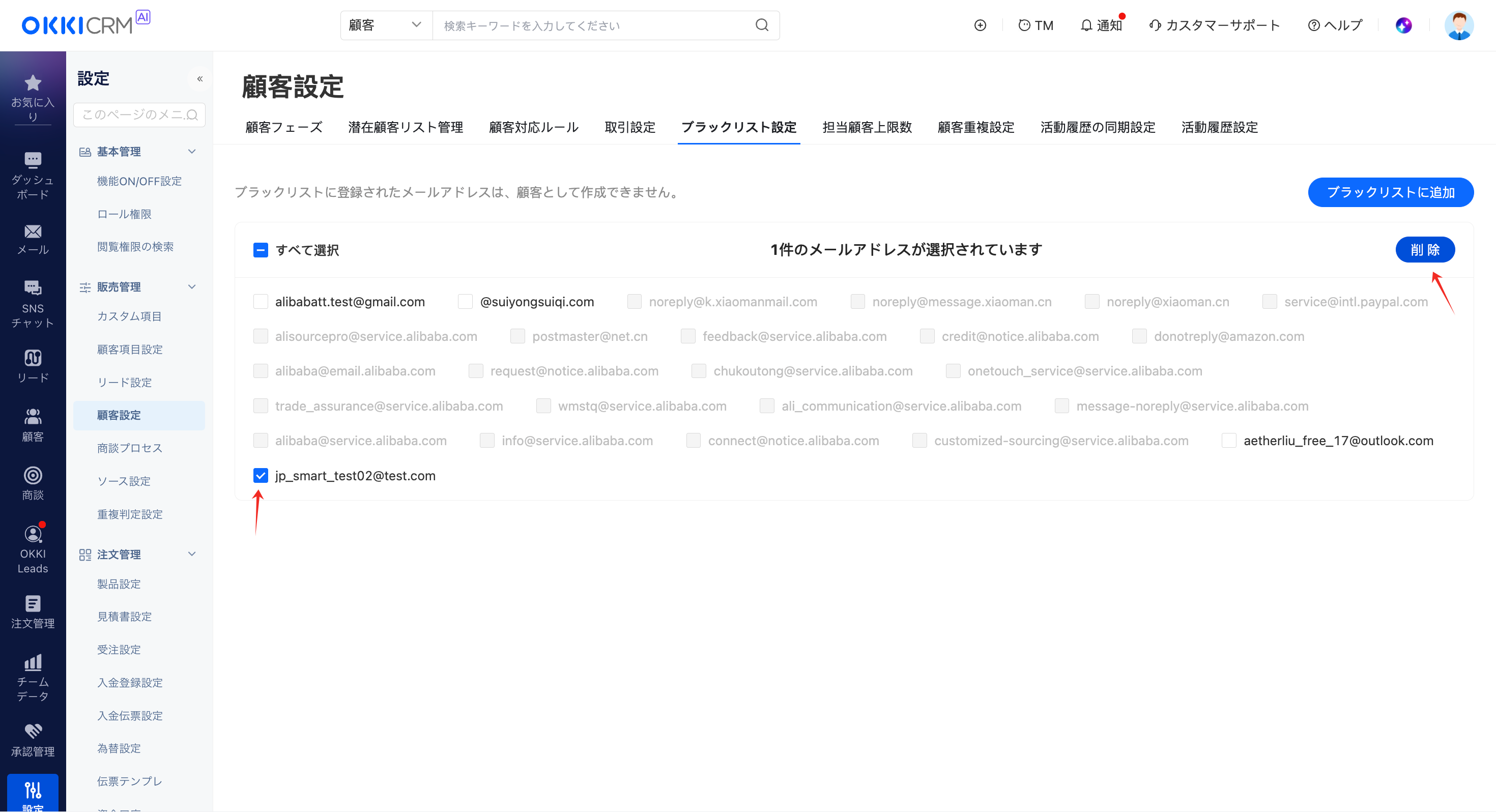The height and width of the screenshot is (812, 1496).
Task: Click the service@intl.paypal.com checkbox
Action: [x=1270, y=302]
